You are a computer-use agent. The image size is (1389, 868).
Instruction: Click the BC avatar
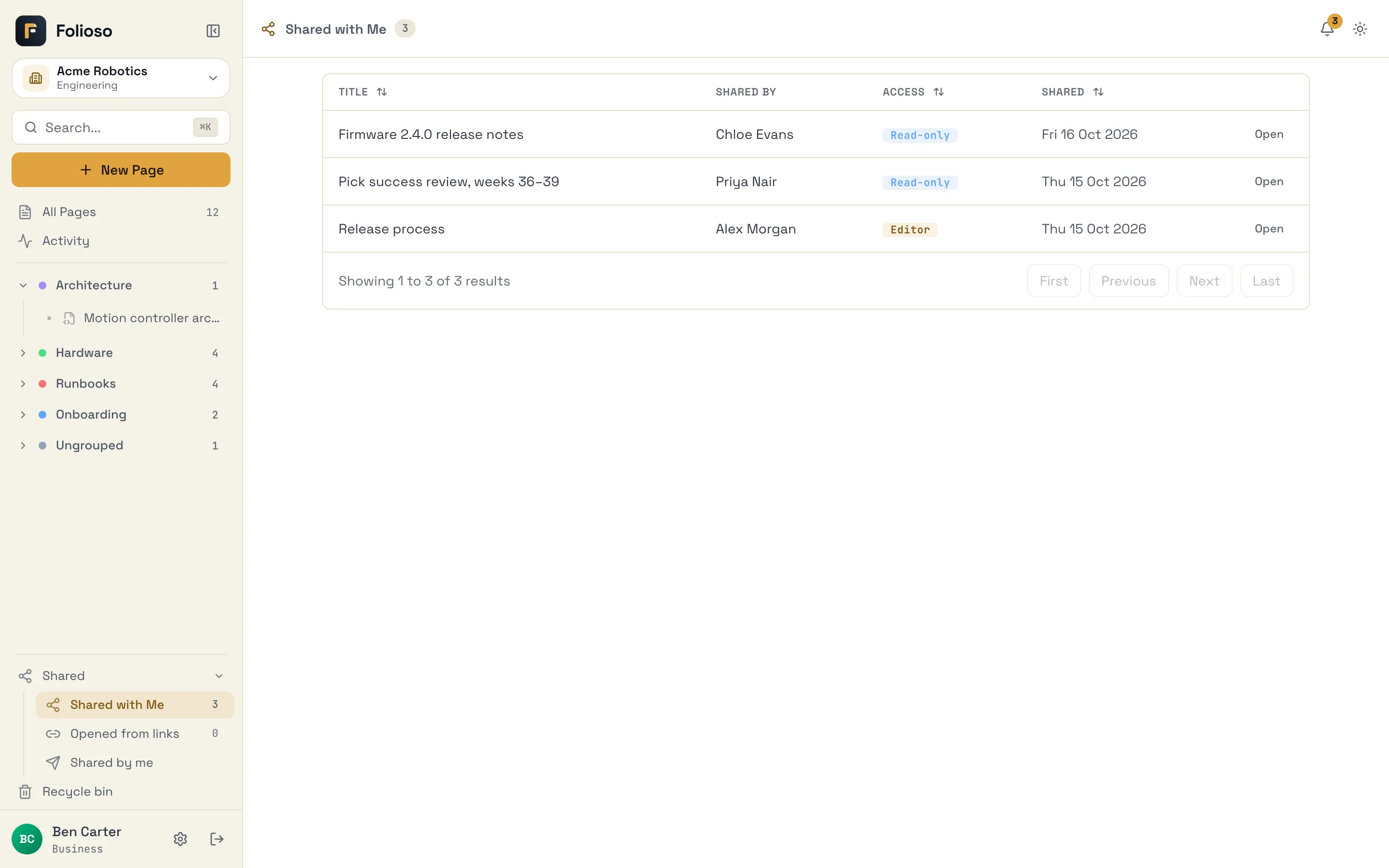[27, 839]
